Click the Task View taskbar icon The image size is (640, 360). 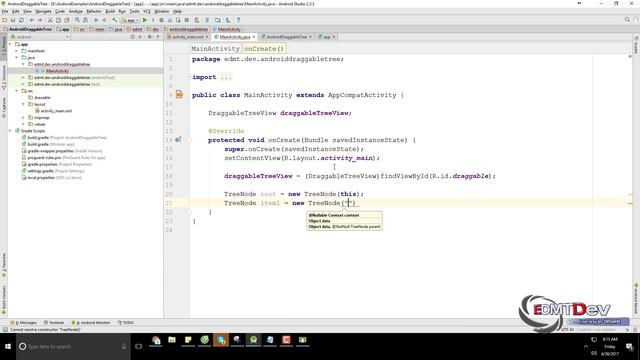[x=139, y=346]
